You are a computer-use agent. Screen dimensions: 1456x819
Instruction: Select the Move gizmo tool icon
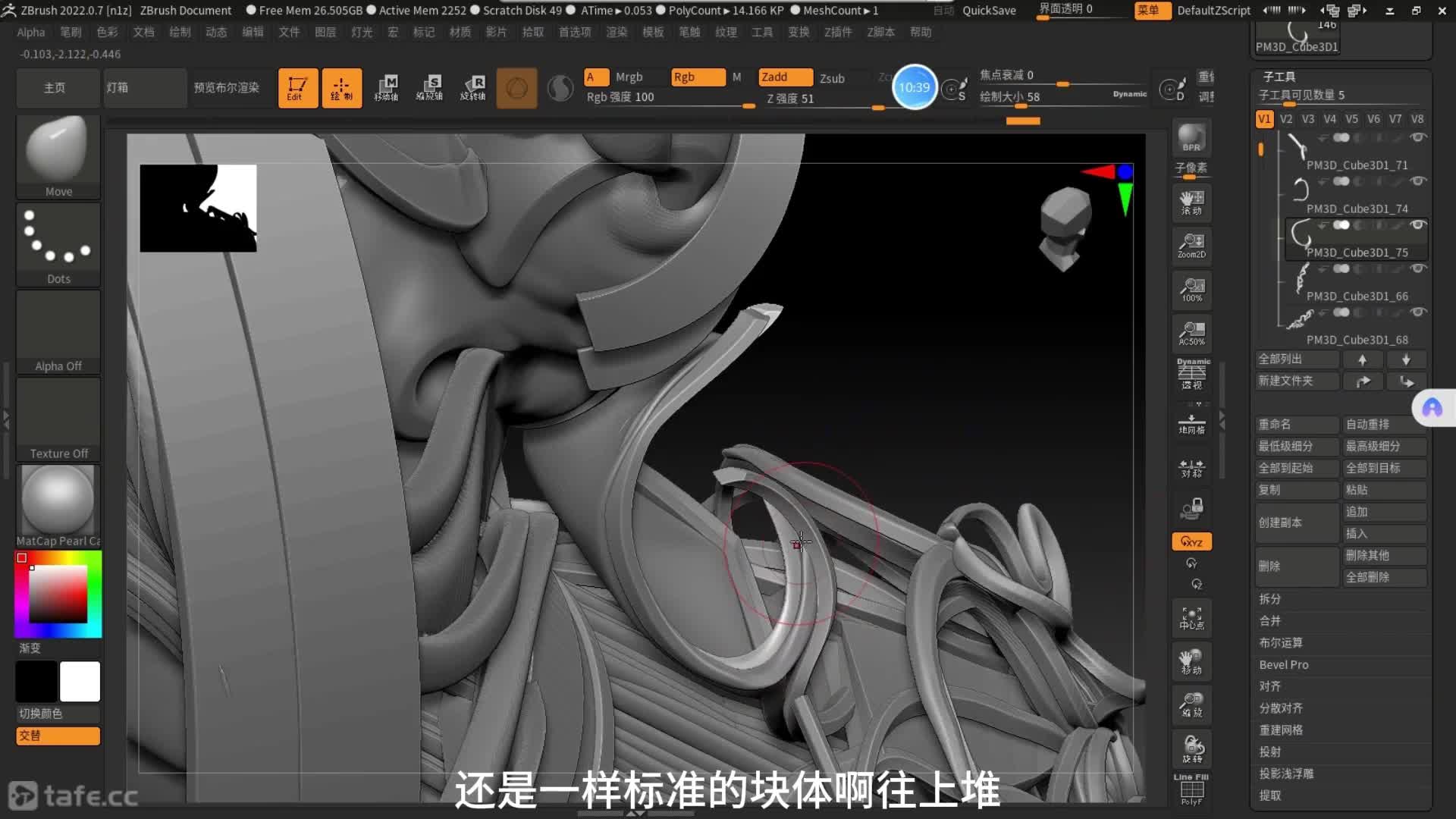click(387, 88)
